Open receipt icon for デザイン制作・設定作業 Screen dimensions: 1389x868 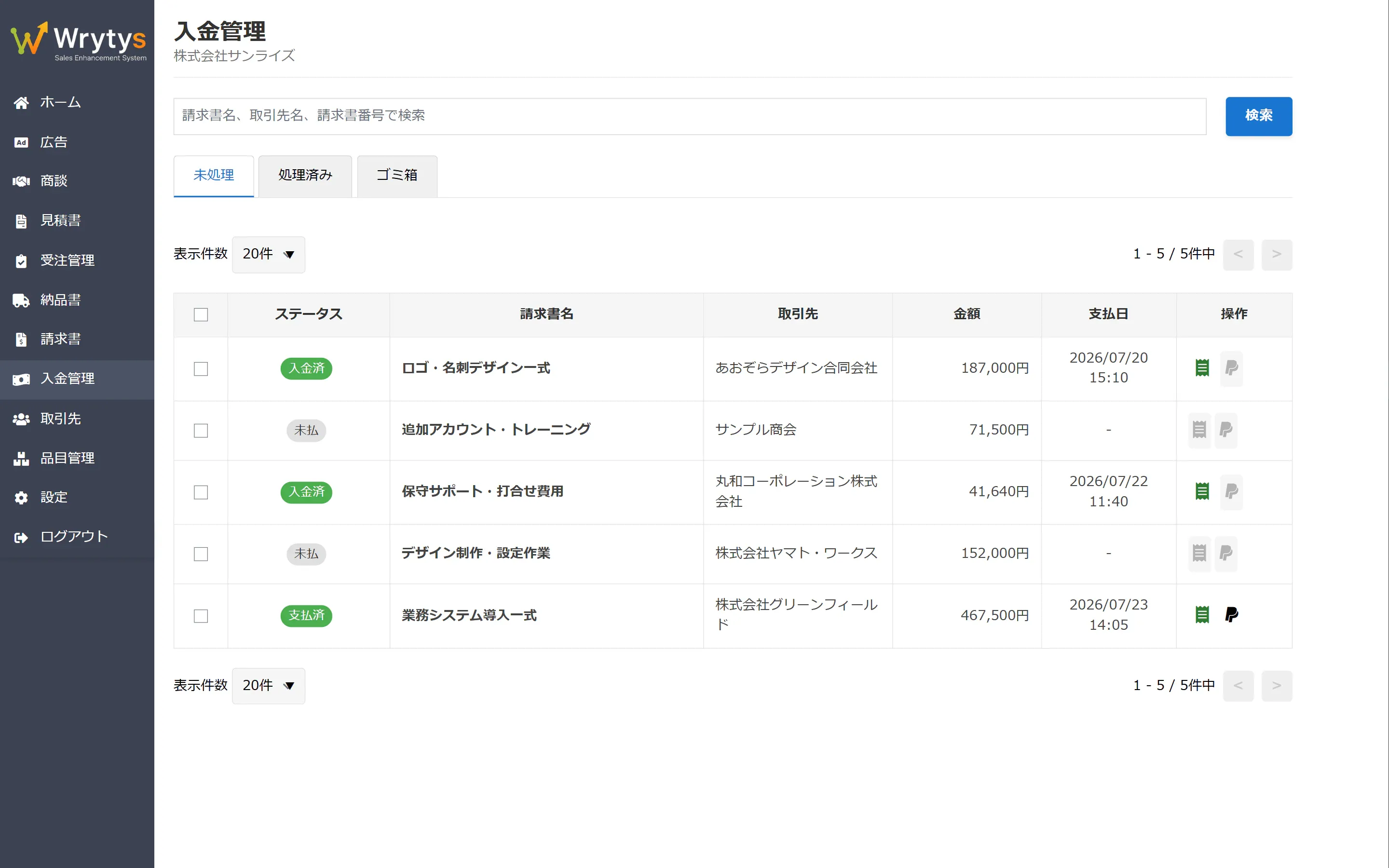(x=1199, y=554)
